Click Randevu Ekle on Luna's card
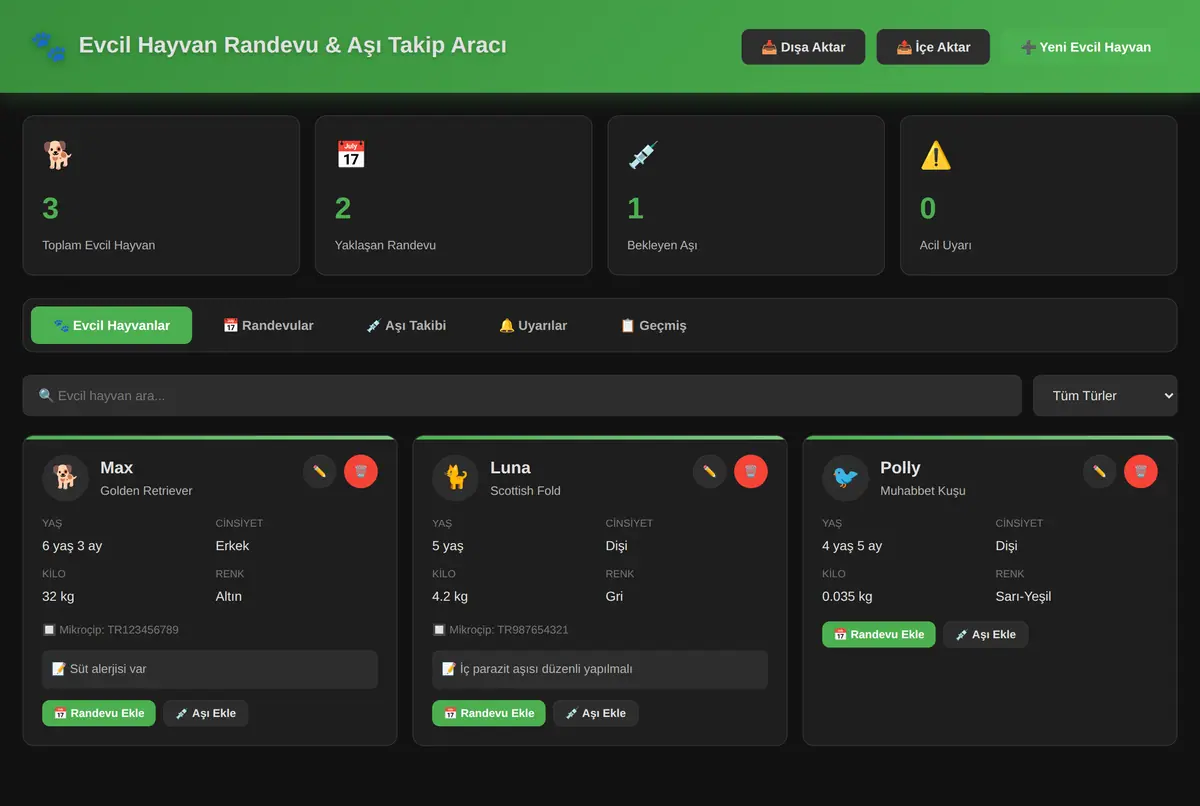The width and height of the screenshot is (1200, 806). tap(489, 713)
